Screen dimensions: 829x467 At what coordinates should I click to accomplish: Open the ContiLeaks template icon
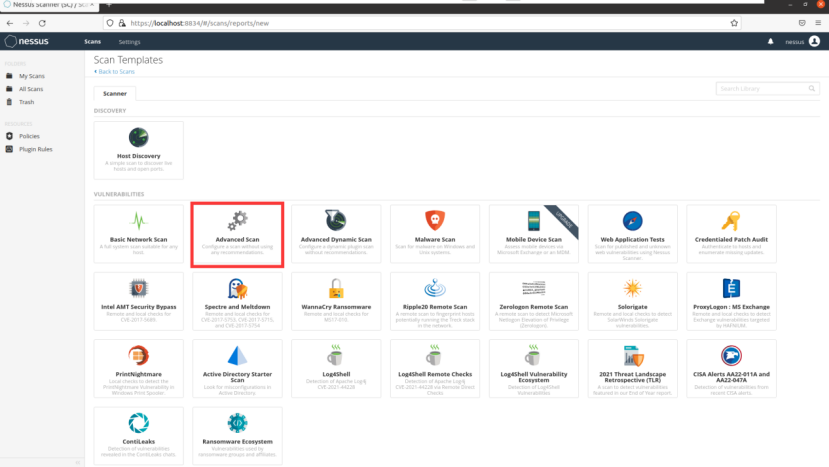click(139, 423)
